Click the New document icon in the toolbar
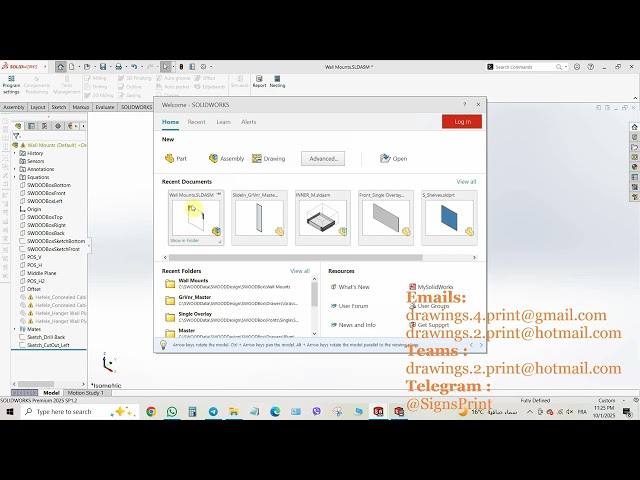This screenshot has height=480, width=640. pyautogui.click(x=72, y=67)
